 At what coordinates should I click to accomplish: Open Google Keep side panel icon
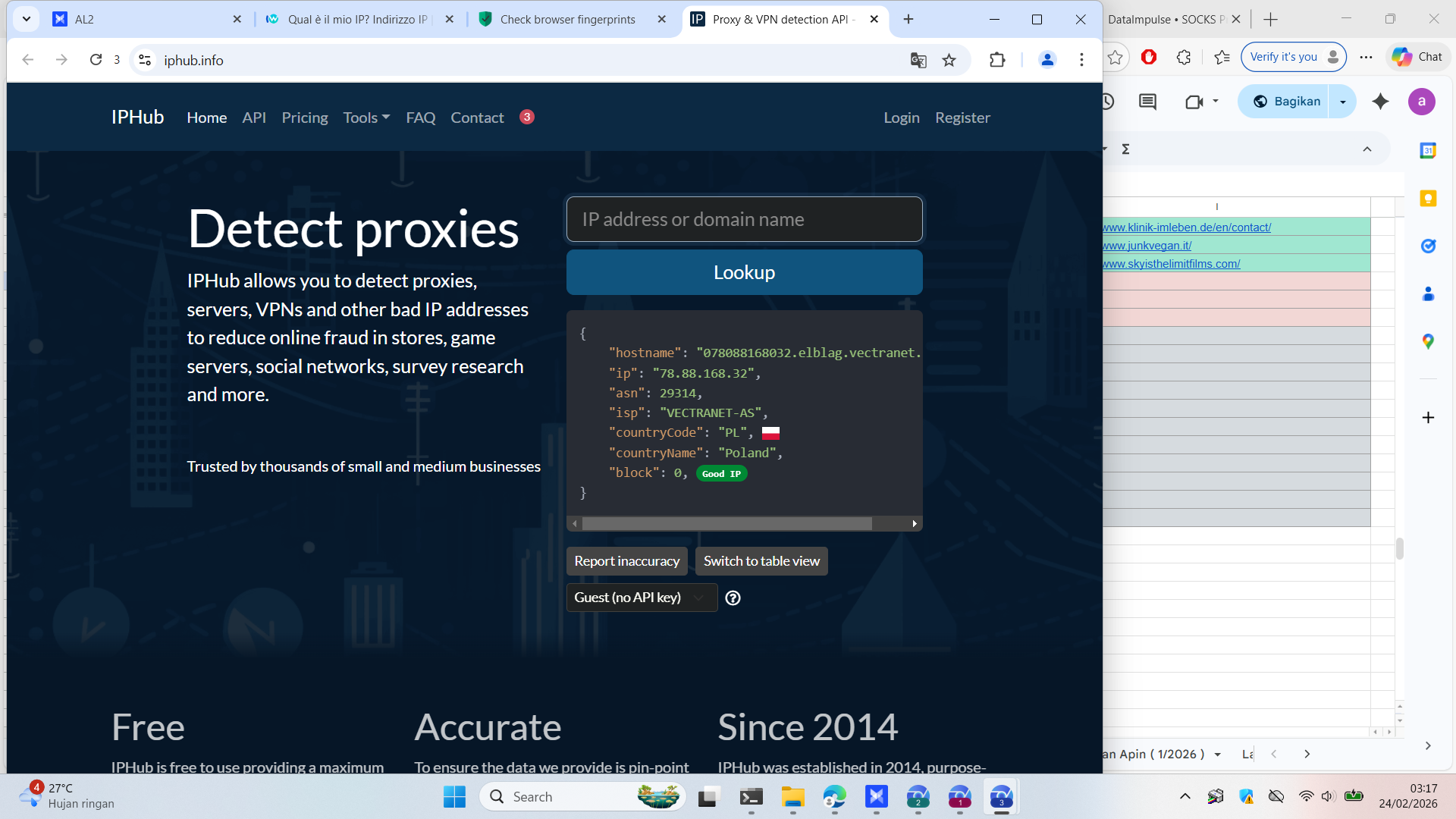pos(1428,198)
